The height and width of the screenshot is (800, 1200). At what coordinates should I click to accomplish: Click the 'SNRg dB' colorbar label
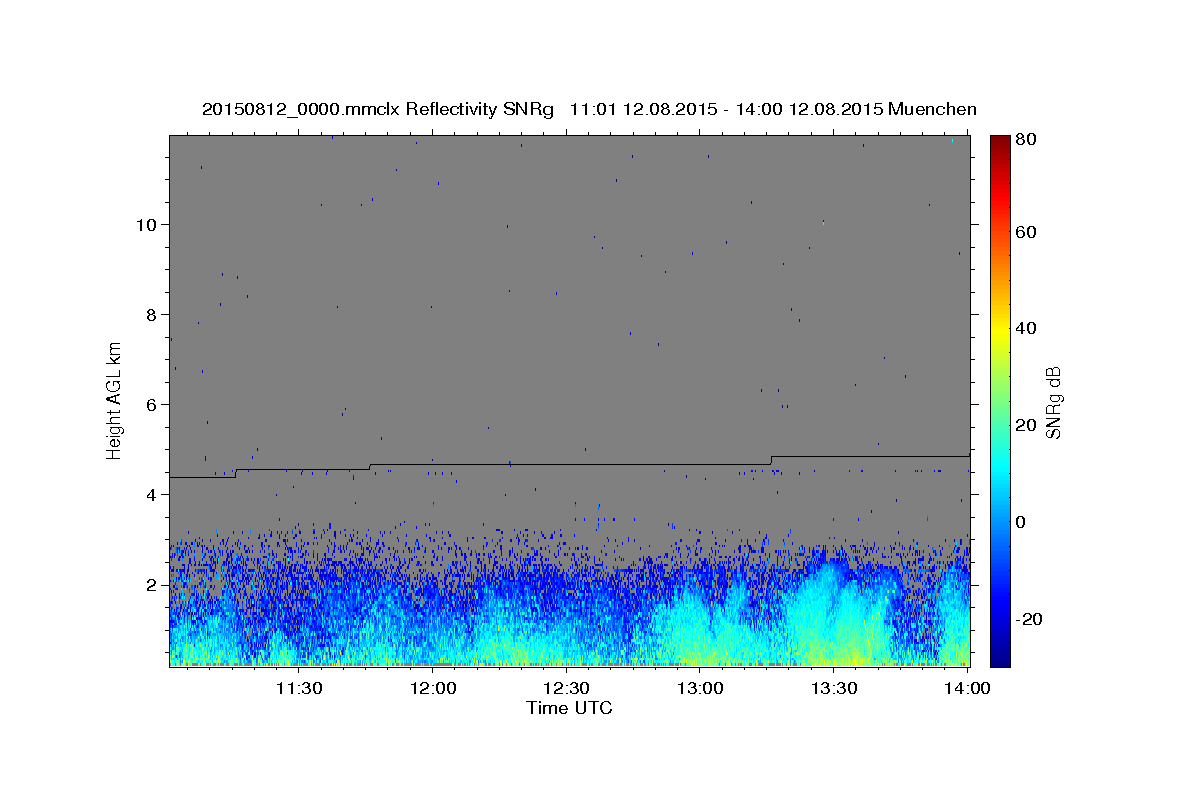click(1052, 402)
